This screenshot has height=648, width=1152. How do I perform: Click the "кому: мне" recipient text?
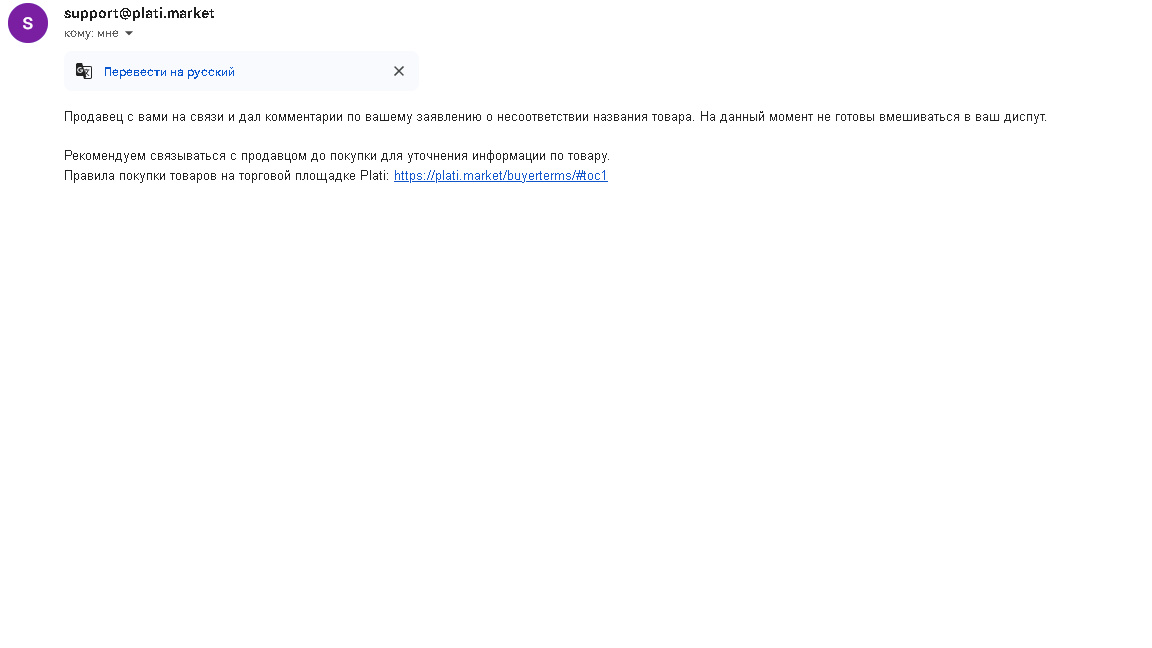(91, 33)
